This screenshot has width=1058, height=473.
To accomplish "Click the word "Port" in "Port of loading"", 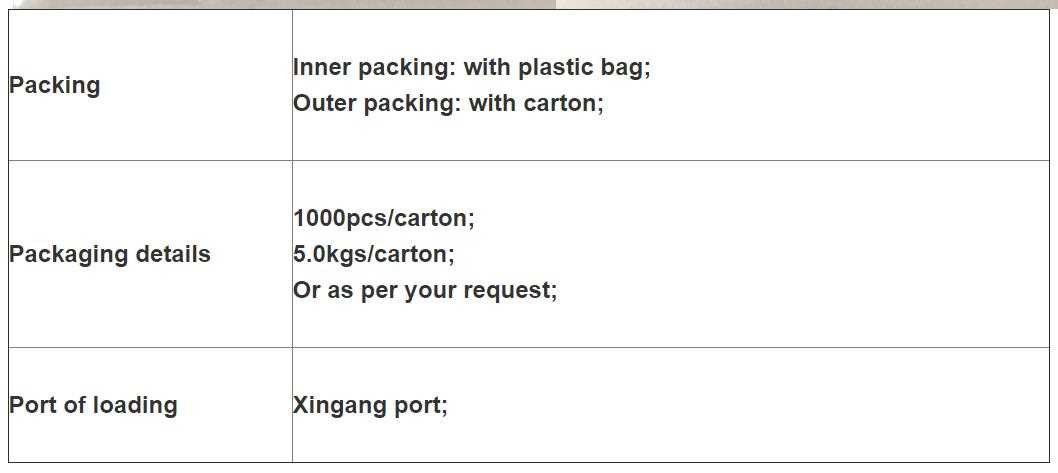I will click(x=33, y=405).
